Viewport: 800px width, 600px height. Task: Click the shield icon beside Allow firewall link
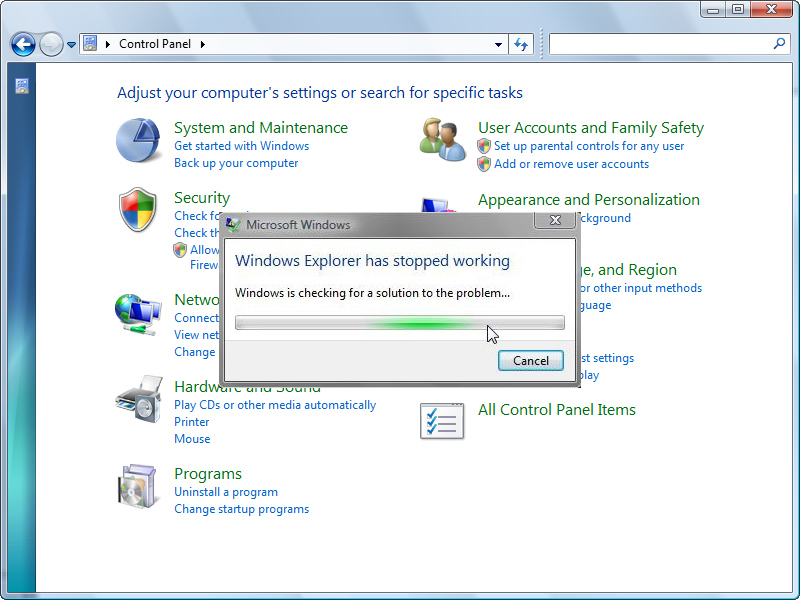pos(180,250)
